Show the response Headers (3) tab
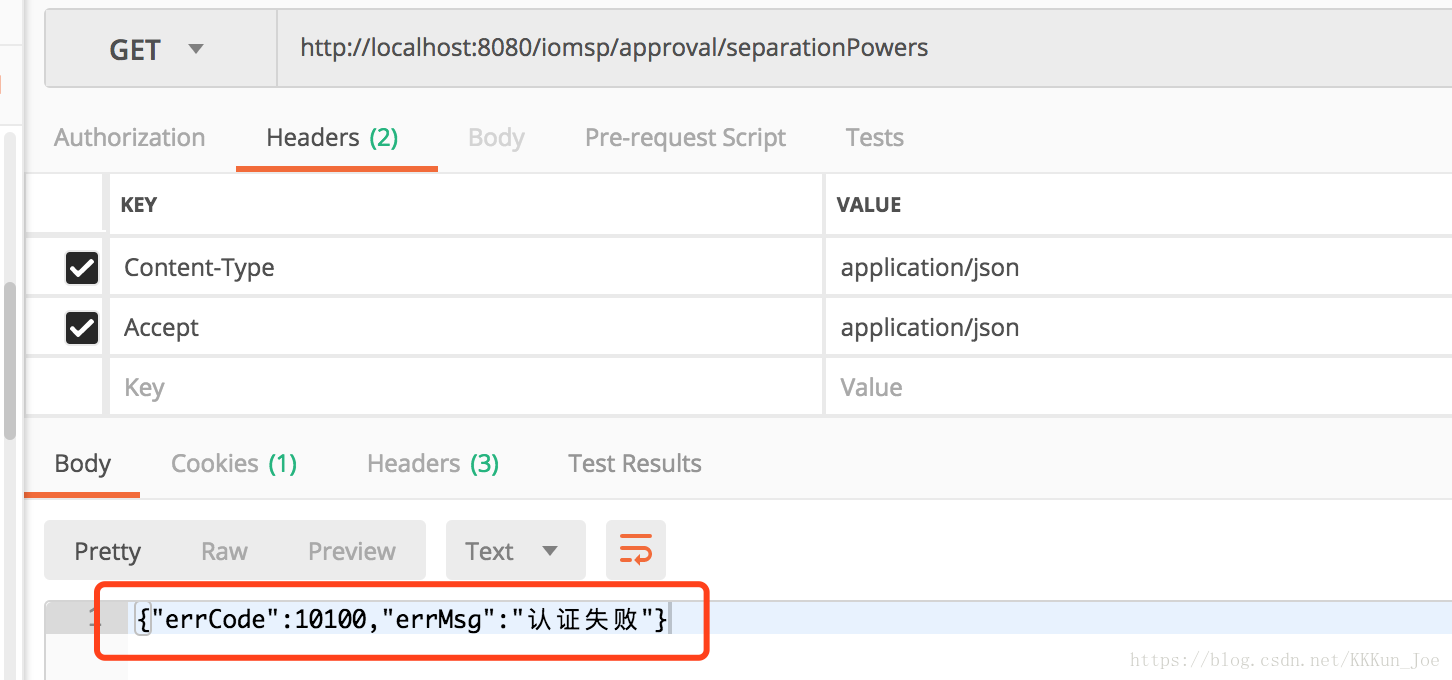Viewport: 1452px width, 680px height. coord(432,464)
